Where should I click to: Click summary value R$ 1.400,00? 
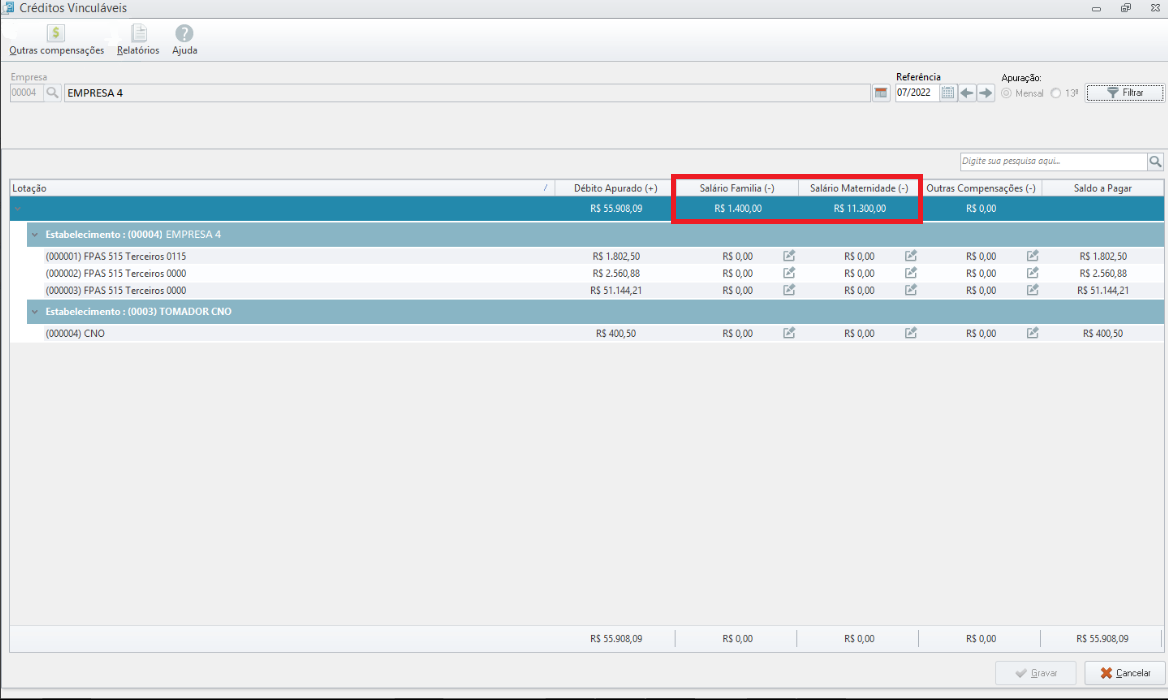click(x=737, y=209)
